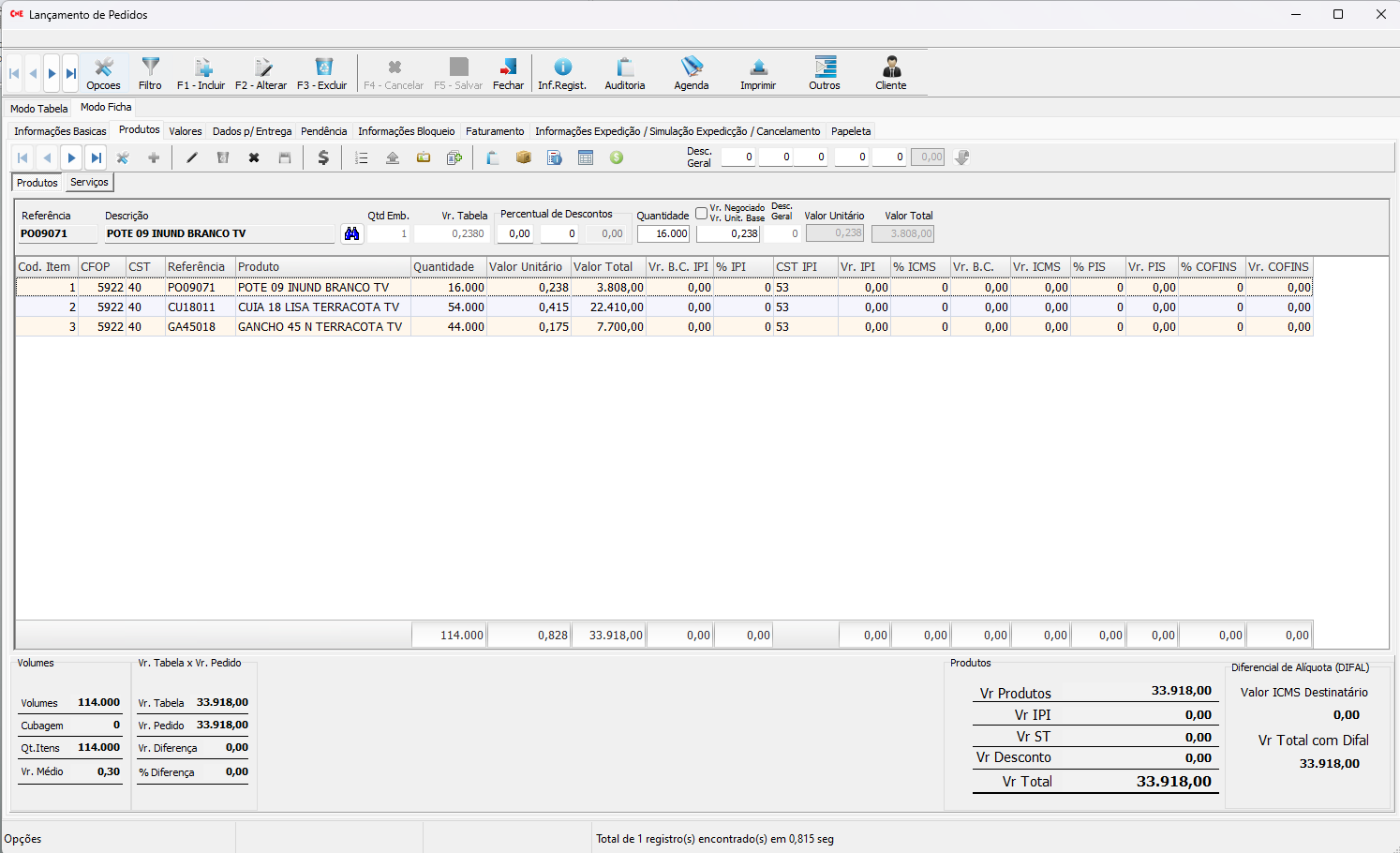This screenshot has width=1400, height=853.
Task: Click the dollar sign icon in products toolbar
Action: pos(323,157)
